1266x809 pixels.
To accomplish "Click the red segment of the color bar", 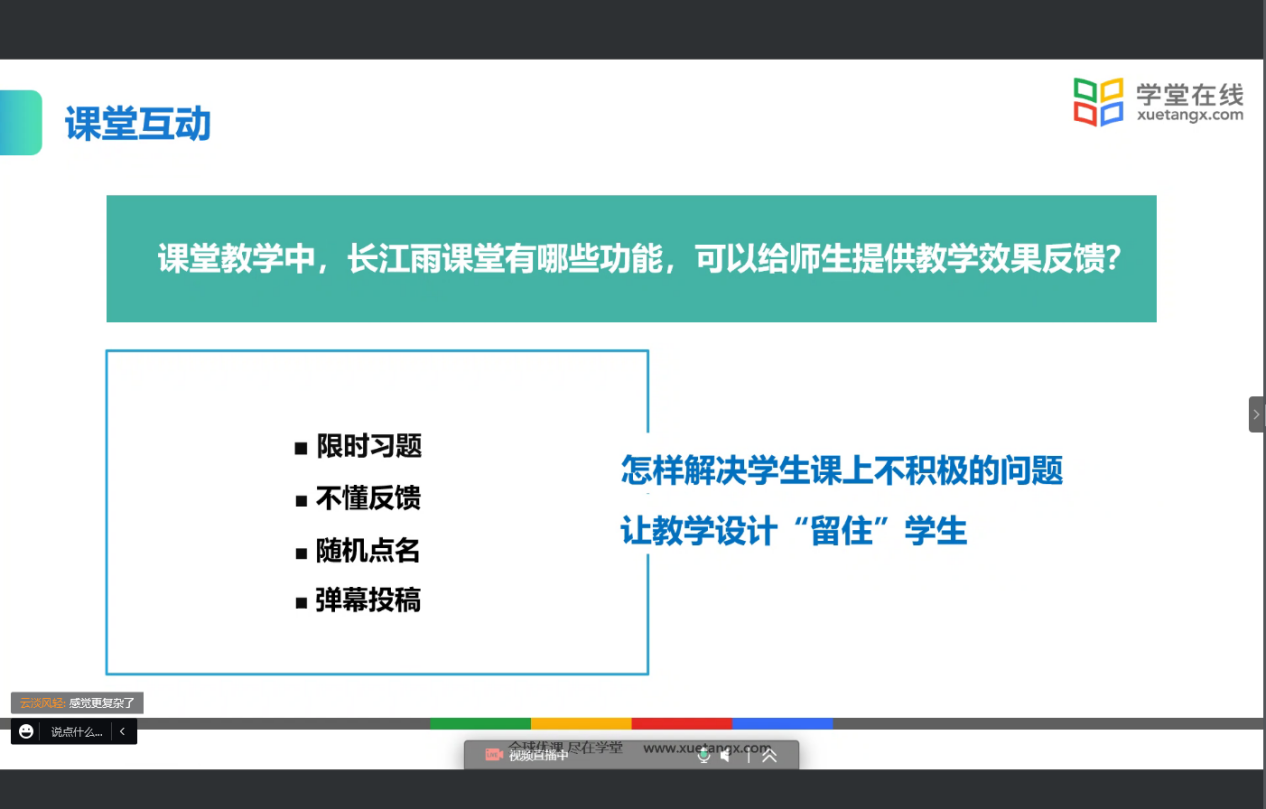I will pos(681,723).
